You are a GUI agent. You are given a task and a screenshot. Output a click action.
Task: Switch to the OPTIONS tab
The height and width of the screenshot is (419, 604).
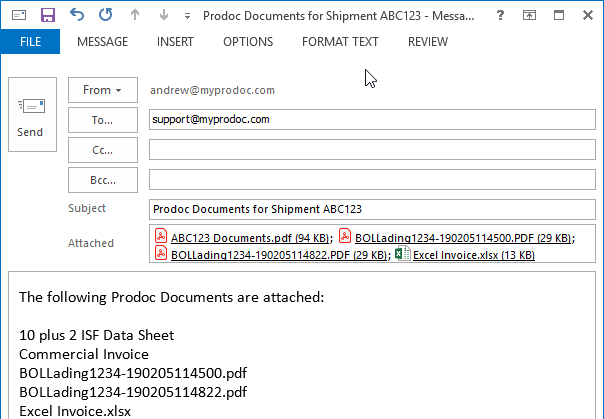248,42
